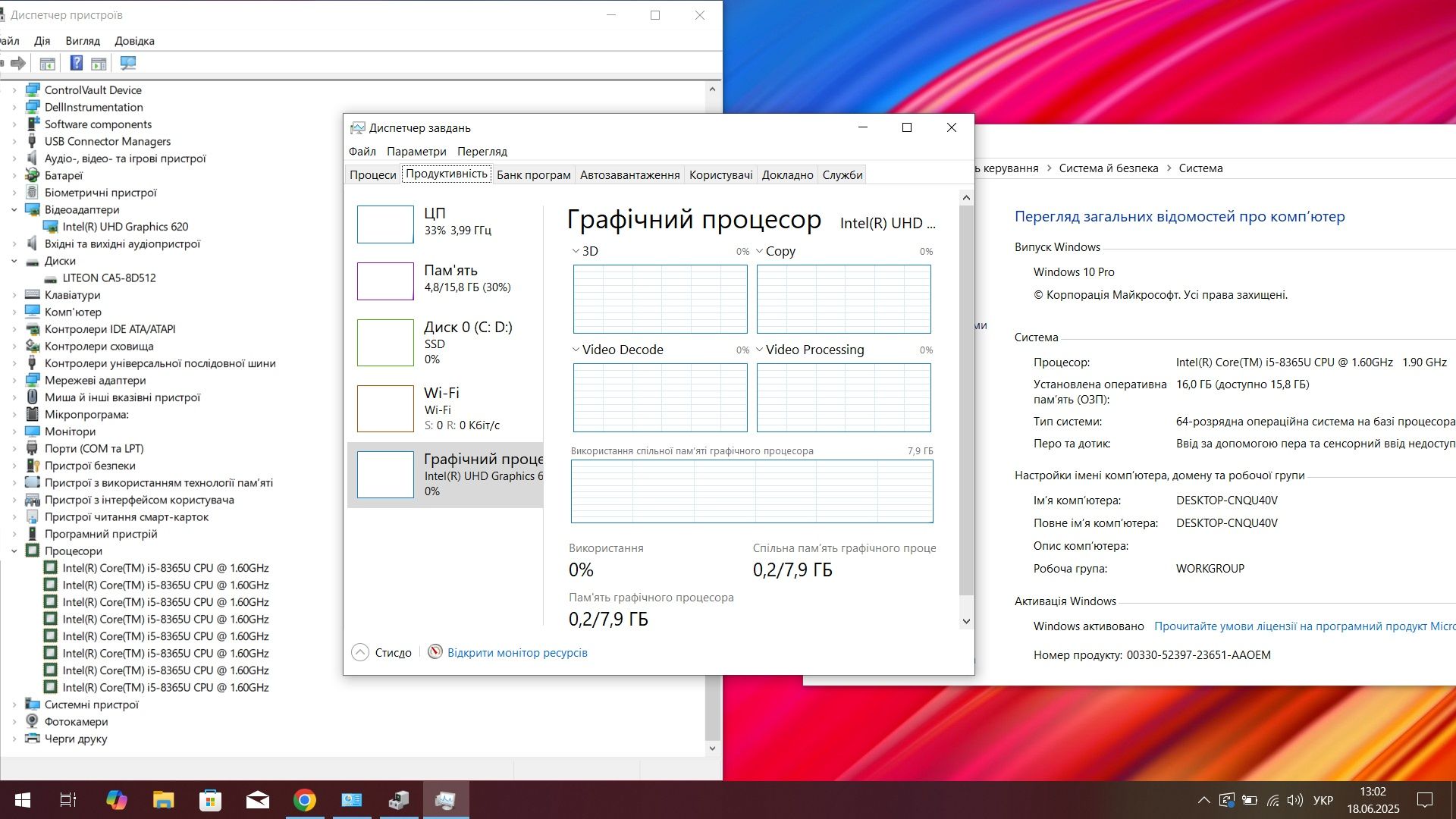Open Google Chrome from the taskbar

305,800
